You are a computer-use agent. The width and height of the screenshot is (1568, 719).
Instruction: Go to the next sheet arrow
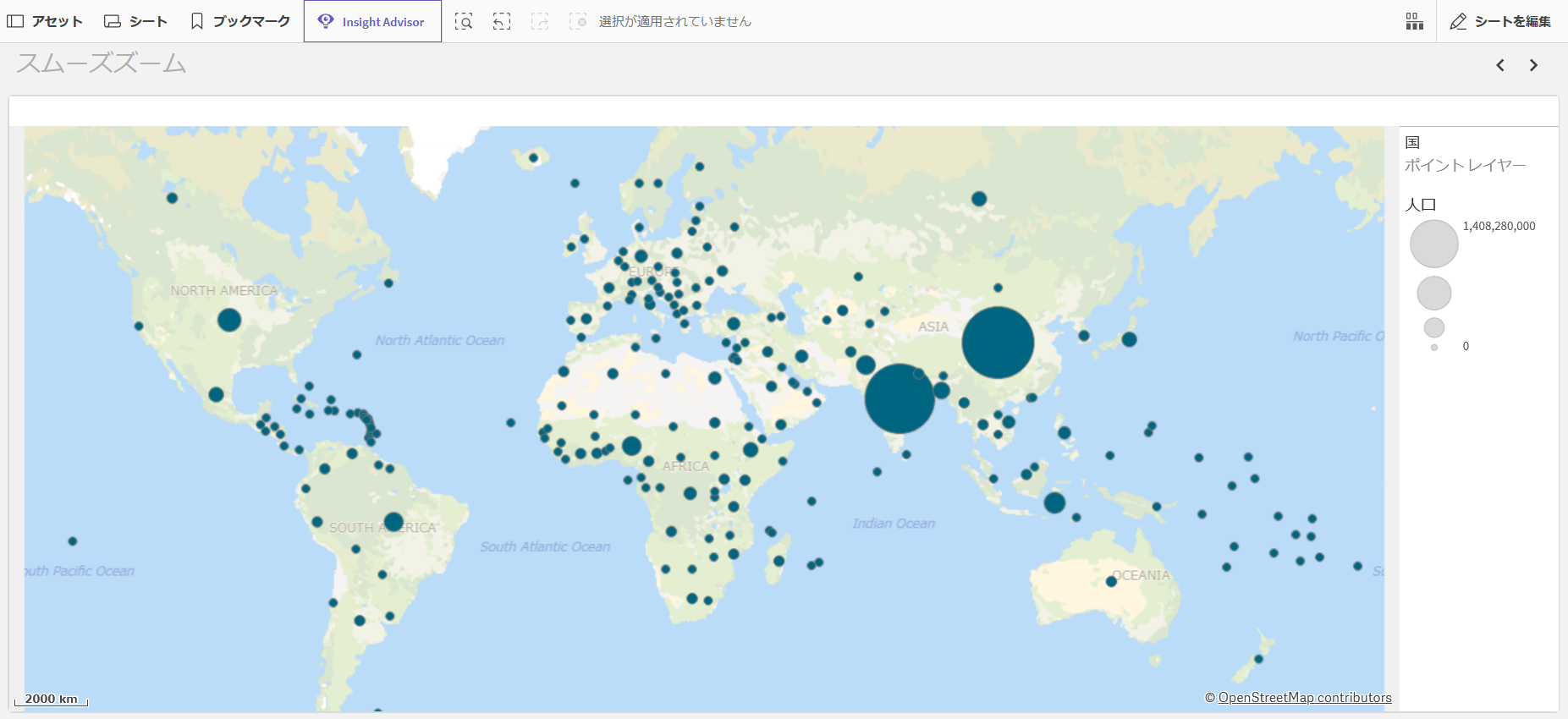1533,65
